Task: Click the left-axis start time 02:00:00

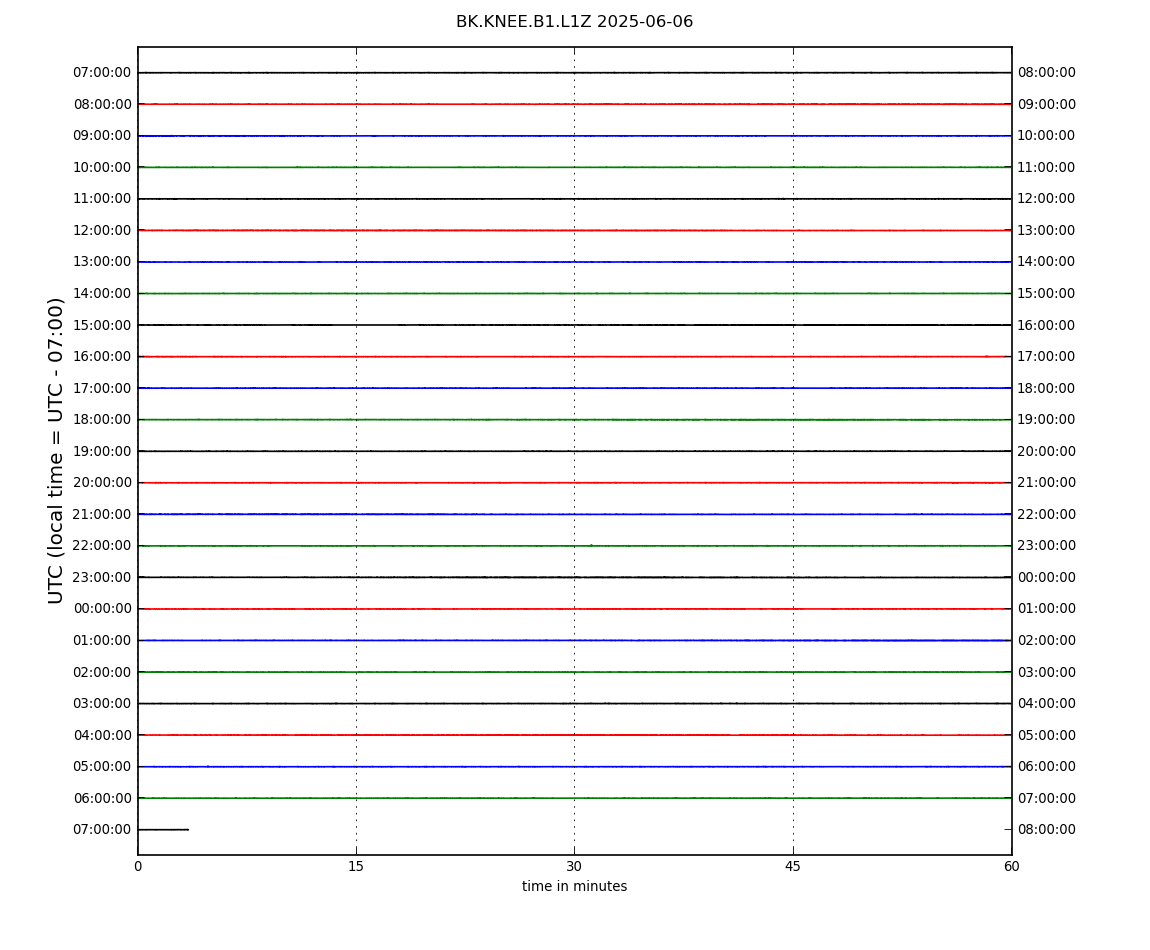Action: pos(103,672)
